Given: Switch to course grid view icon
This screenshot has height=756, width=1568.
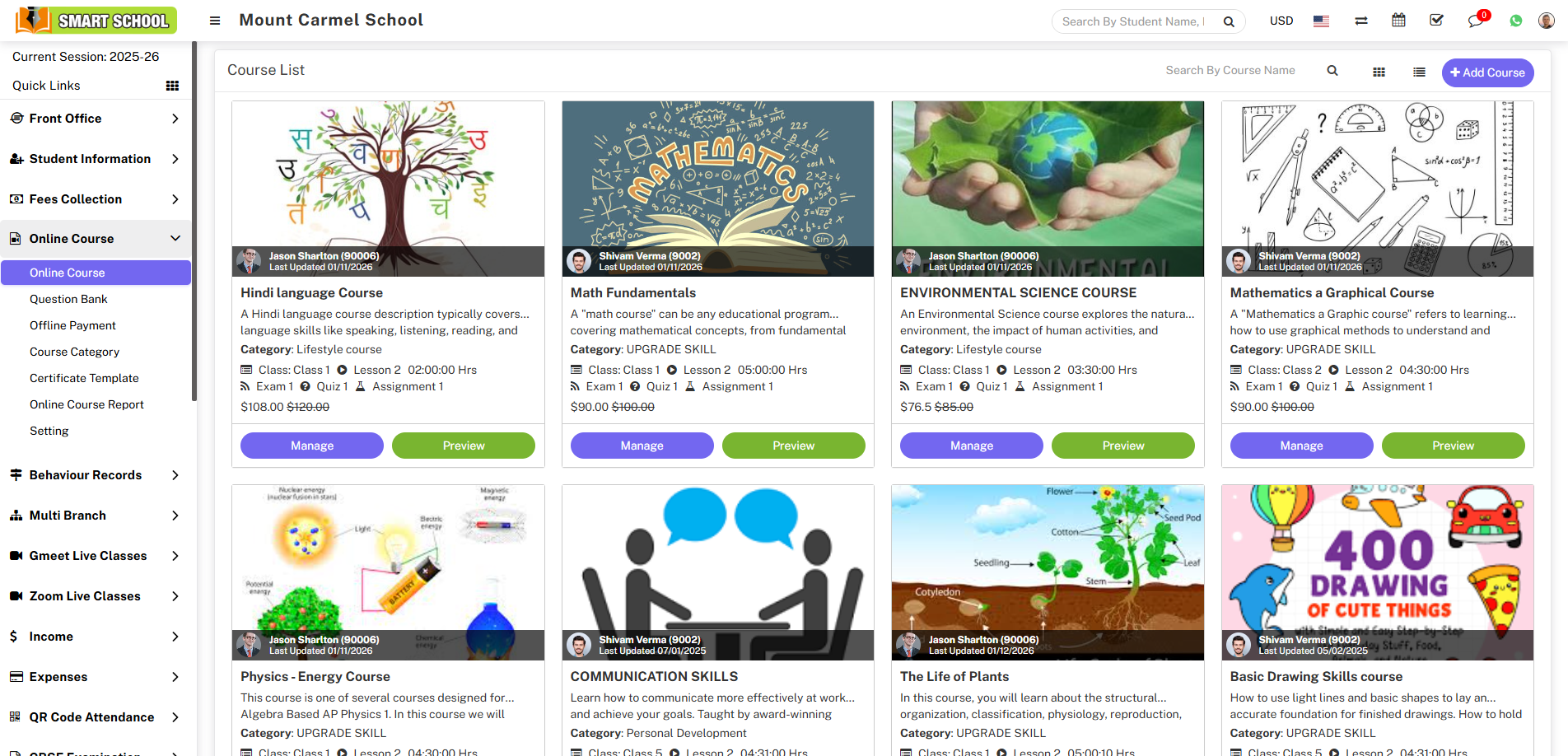Looking at the screenshot, I should [1379, 72].
